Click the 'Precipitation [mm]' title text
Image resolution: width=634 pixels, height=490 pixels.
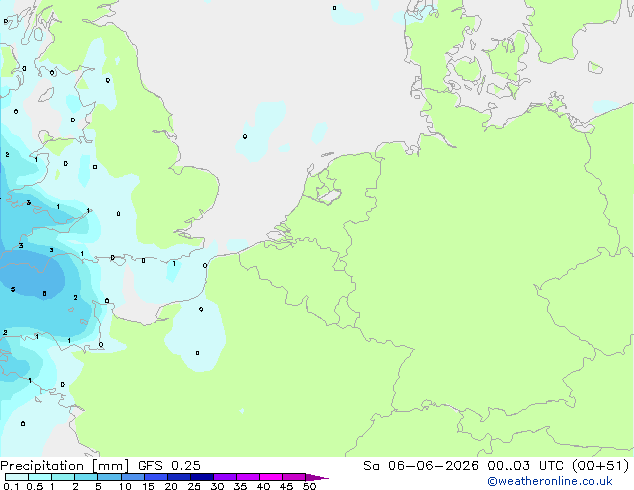click(65, 466)
